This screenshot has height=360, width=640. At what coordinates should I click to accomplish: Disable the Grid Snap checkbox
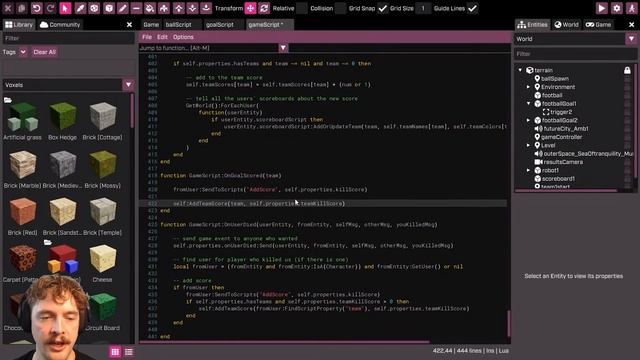(x=382, y=8)
